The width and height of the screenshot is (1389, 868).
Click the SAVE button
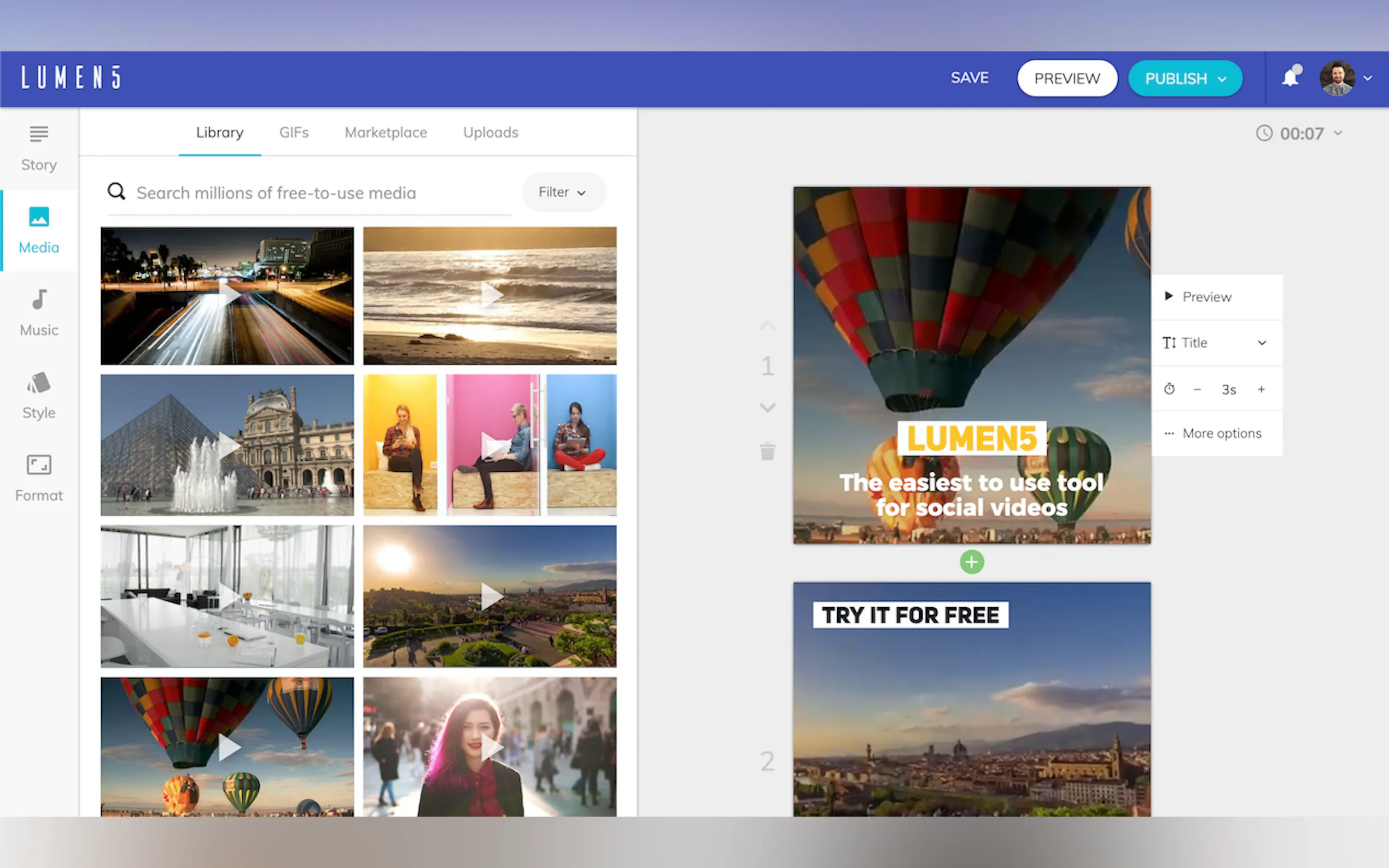click(x=969, y=78)
